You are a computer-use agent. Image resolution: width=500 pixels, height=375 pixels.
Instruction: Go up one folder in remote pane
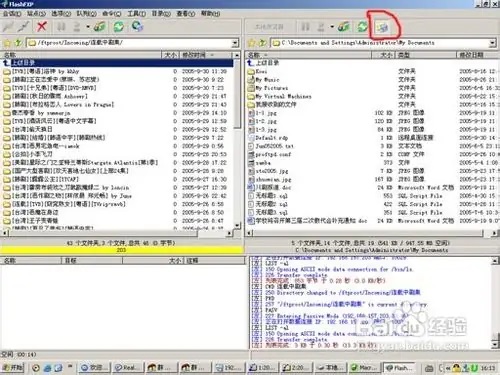18,43
